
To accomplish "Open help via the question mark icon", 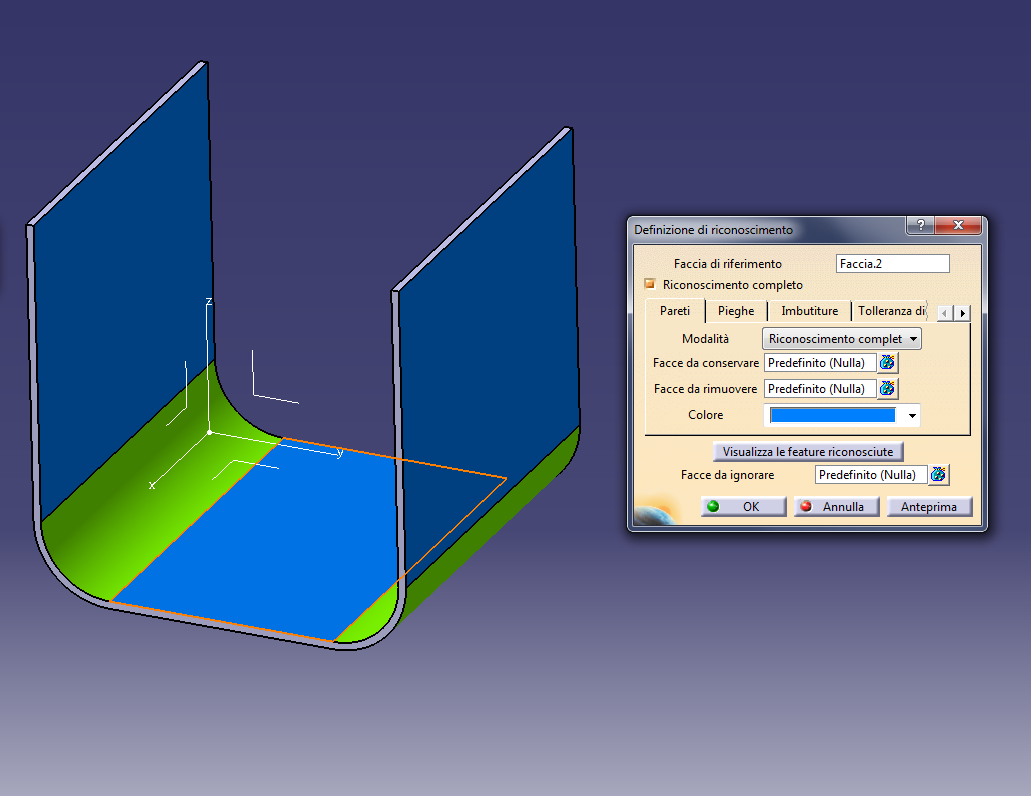I will [919, 225].
